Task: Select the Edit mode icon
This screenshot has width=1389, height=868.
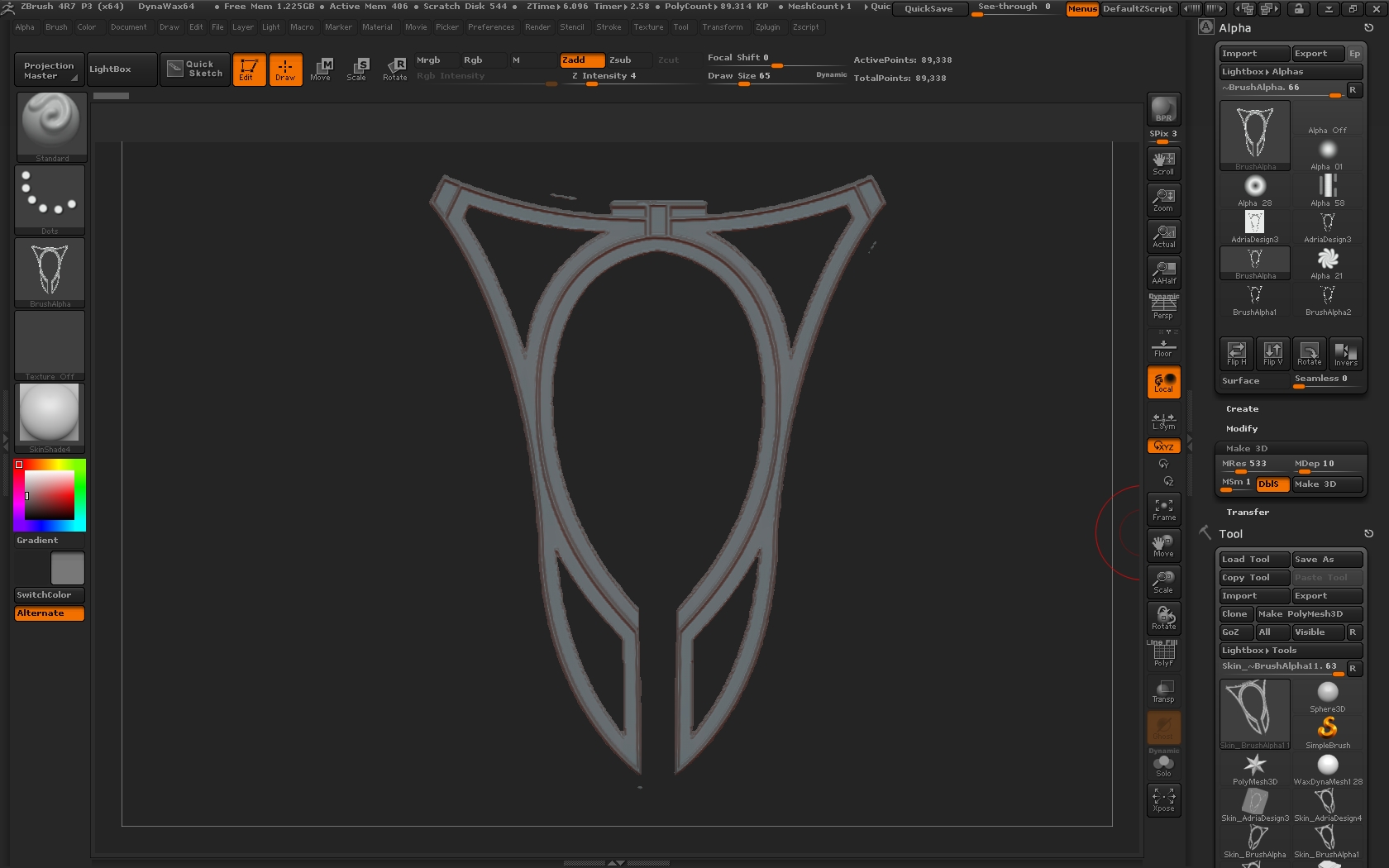Action: tap(249, 69)
